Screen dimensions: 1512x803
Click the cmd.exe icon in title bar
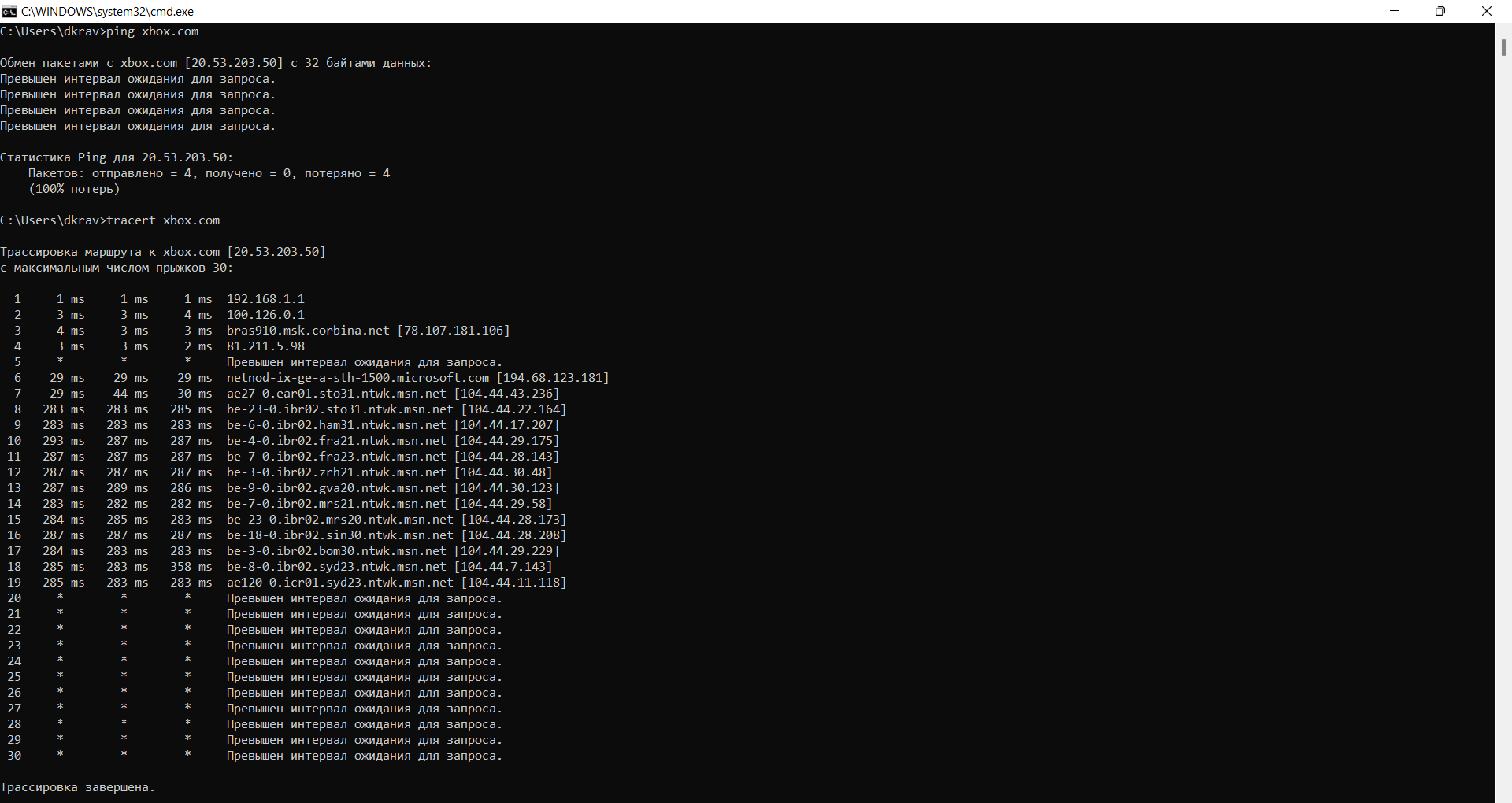(x=9, y=11)
